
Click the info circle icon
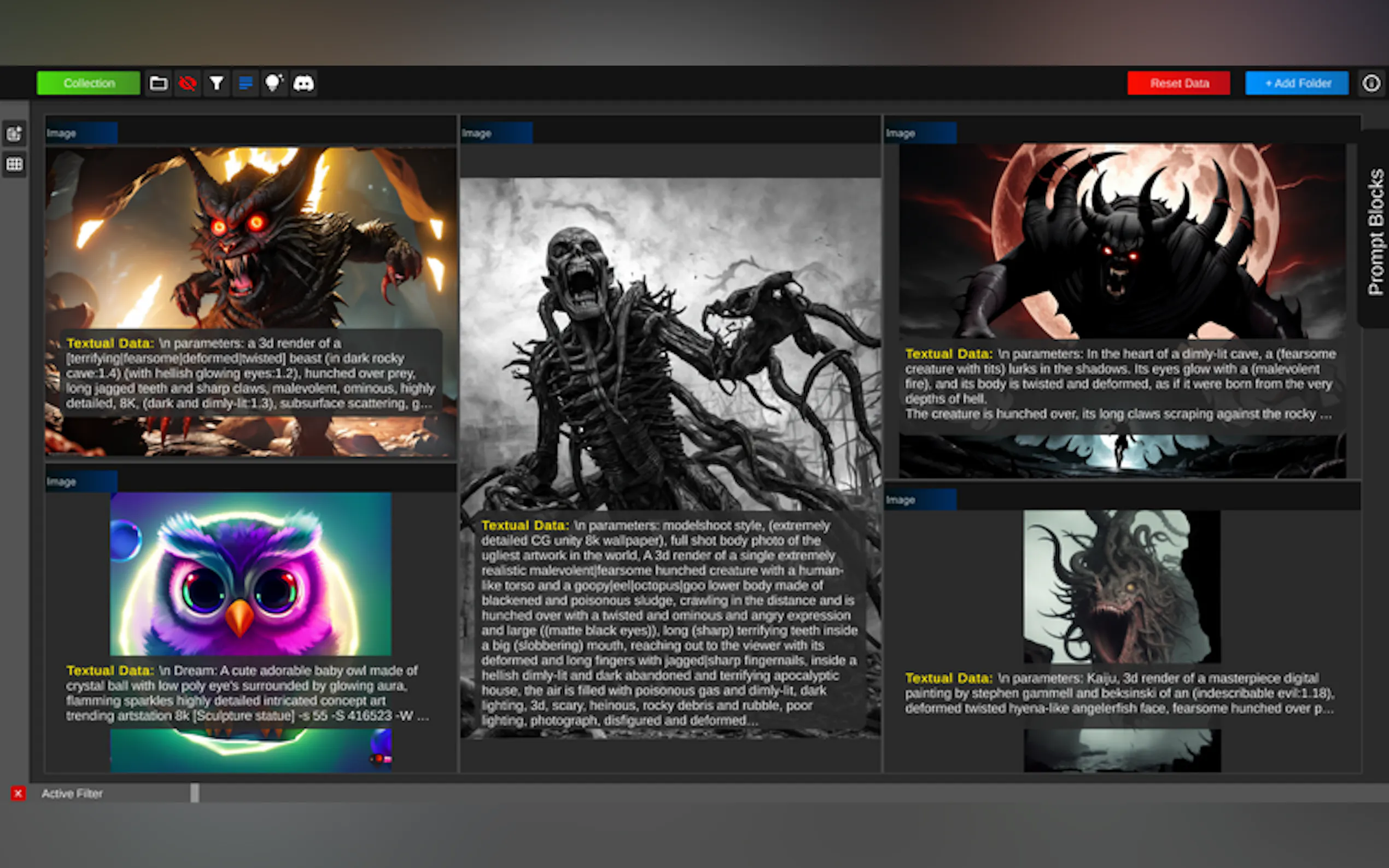click(x=1370, y=84)
